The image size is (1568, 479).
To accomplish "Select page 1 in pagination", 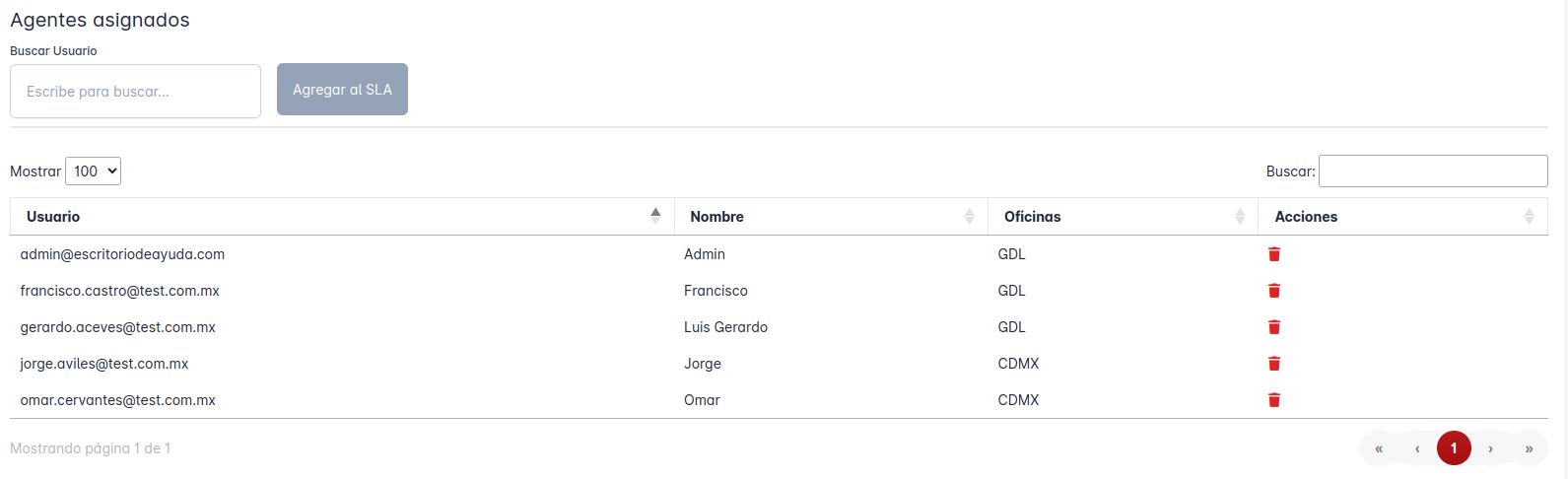I will pyautogui.click(x=1454, y=448).
